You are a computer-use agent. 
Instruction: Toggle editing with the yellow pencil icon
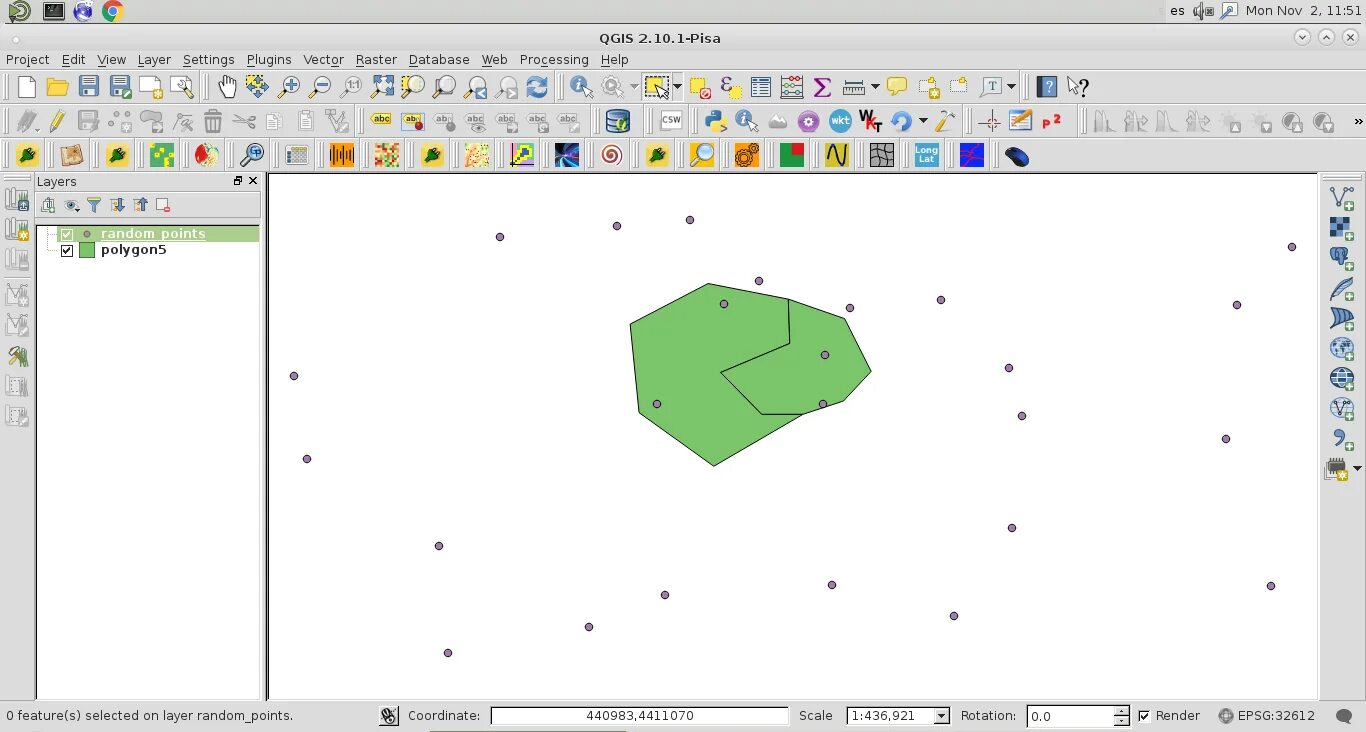[57, 121]
